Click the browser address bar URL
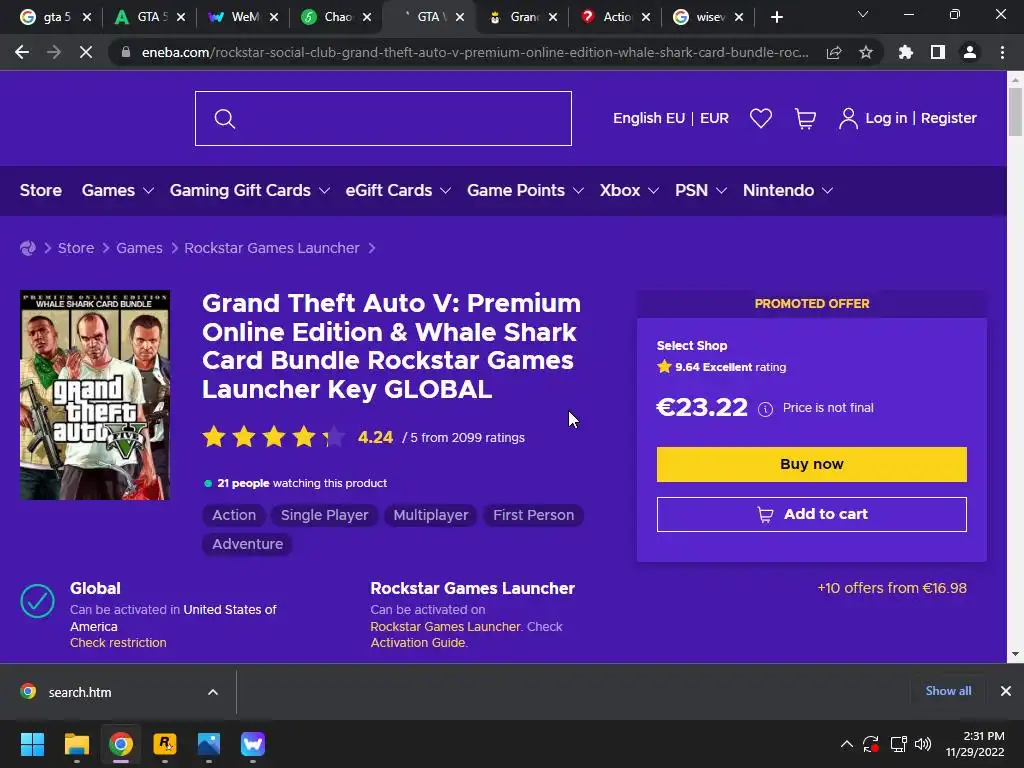This screenshot has height=768, width=1024. 475,52
